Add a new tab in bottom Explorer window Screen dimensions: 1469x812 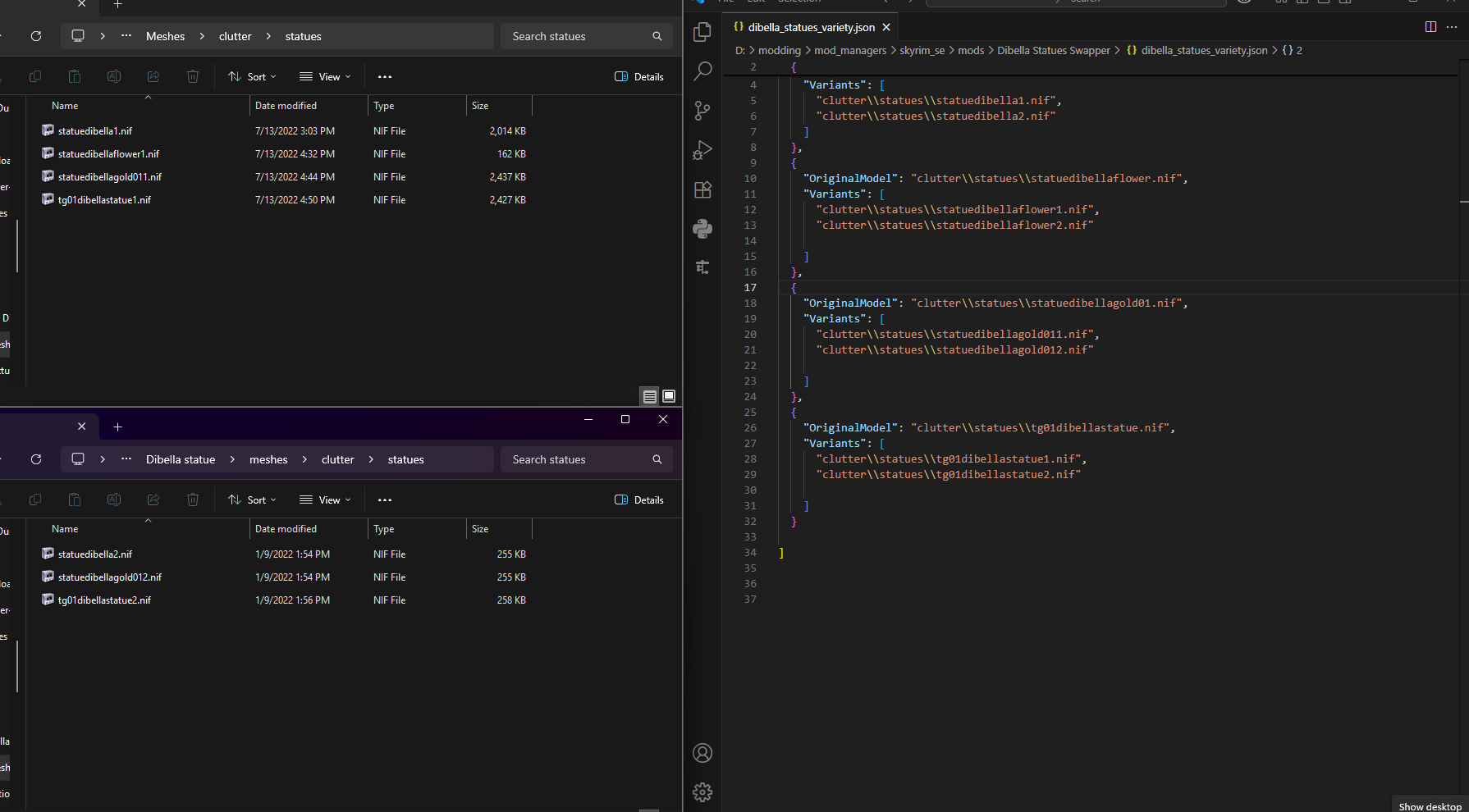pyautogui.click(x=117, y=427)
